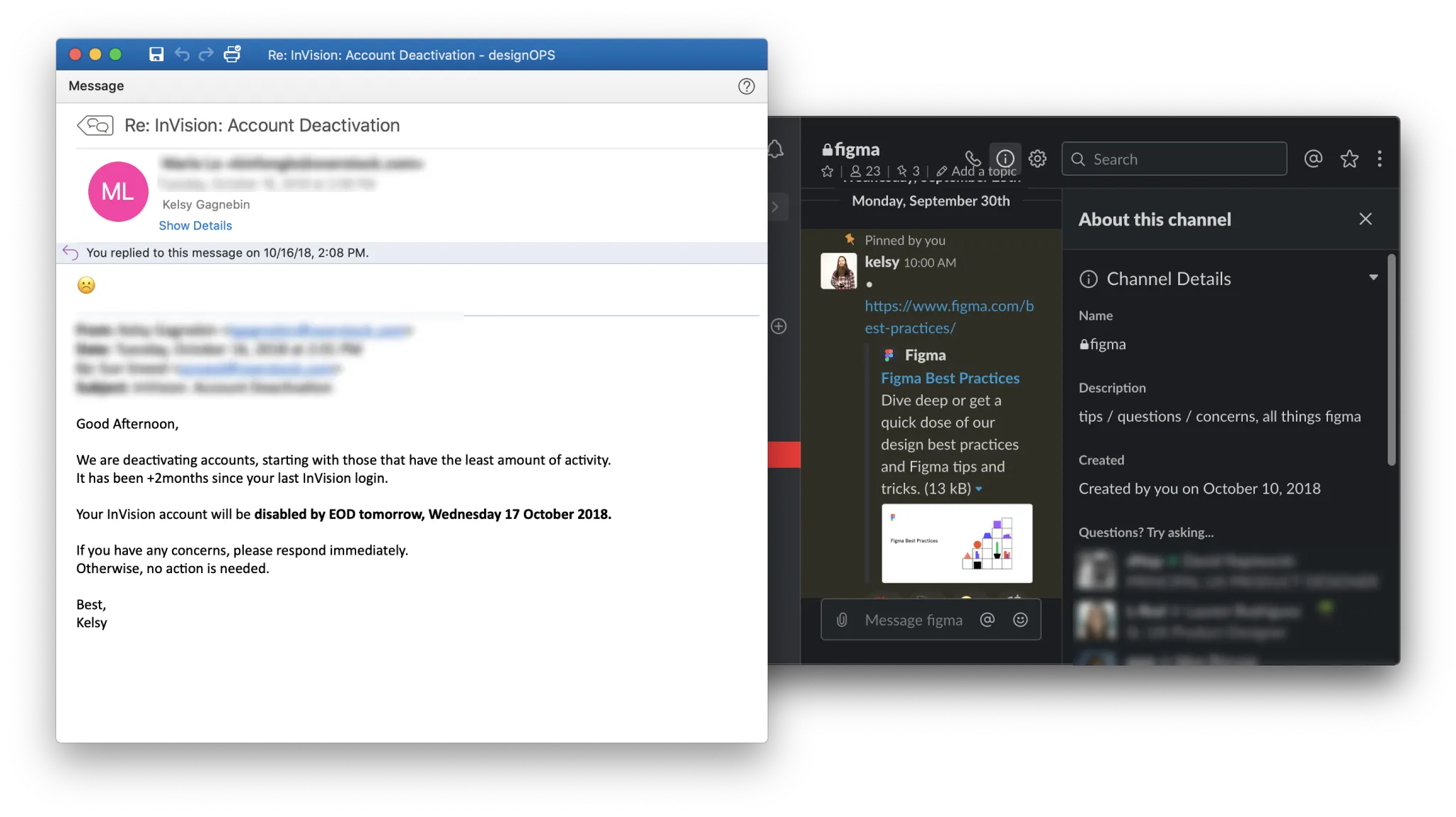The image size is (1456, 817).
Task: Click the undo arrow in mail toolbar
Action: pos(182,55)
